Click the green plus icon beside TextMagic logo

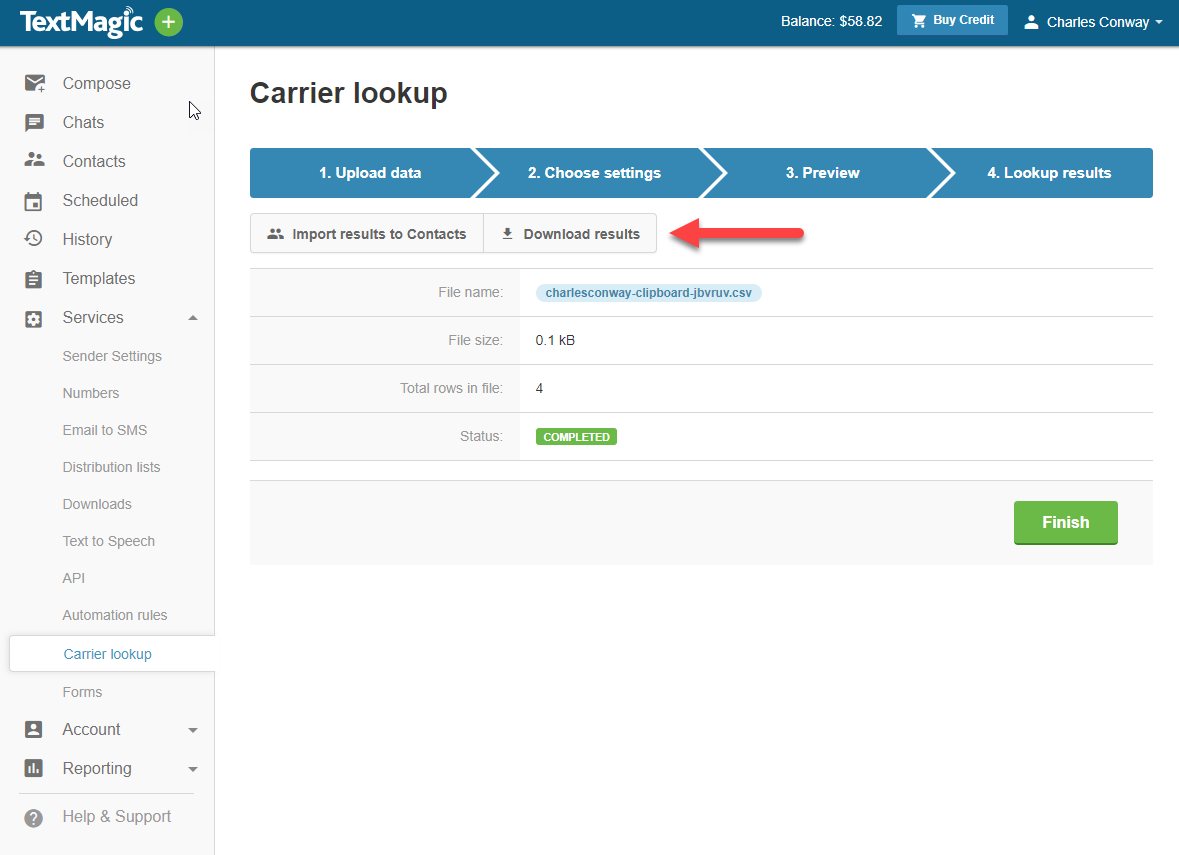[x=169, y=22]
